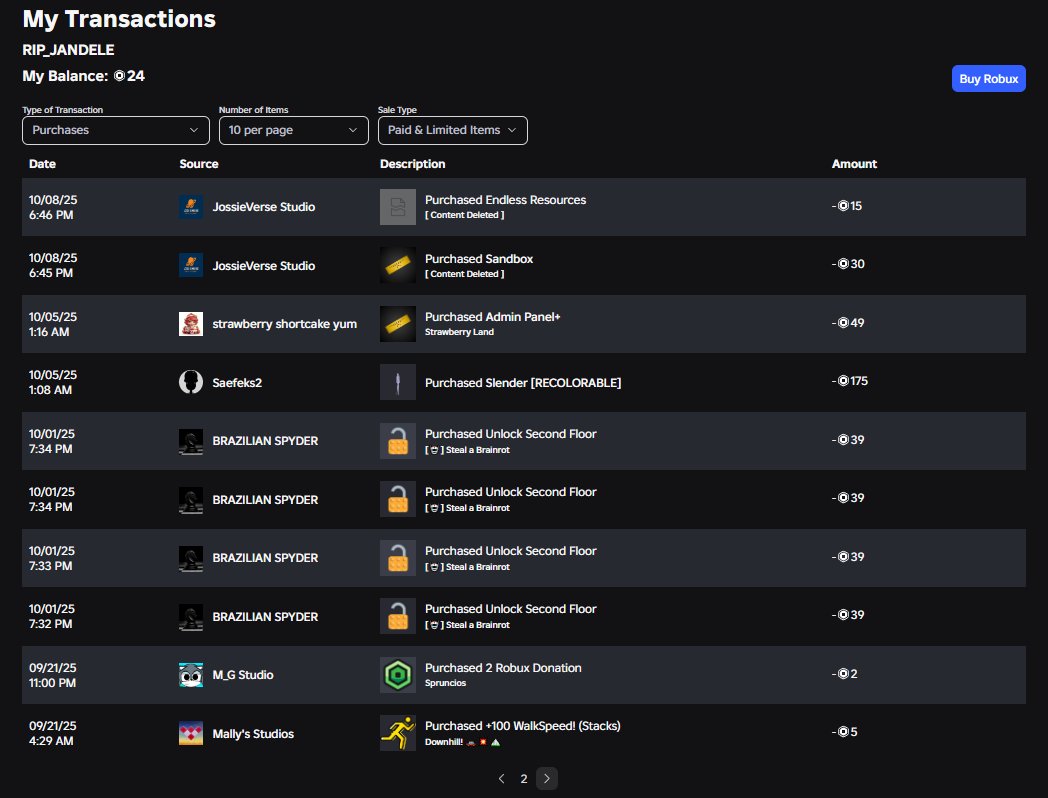This screenshot has height=798, width=1048.
Task: Open BRAZILIAN SPYDER avatar in 7:32 PM row
Action: click(x=190, y=616)
